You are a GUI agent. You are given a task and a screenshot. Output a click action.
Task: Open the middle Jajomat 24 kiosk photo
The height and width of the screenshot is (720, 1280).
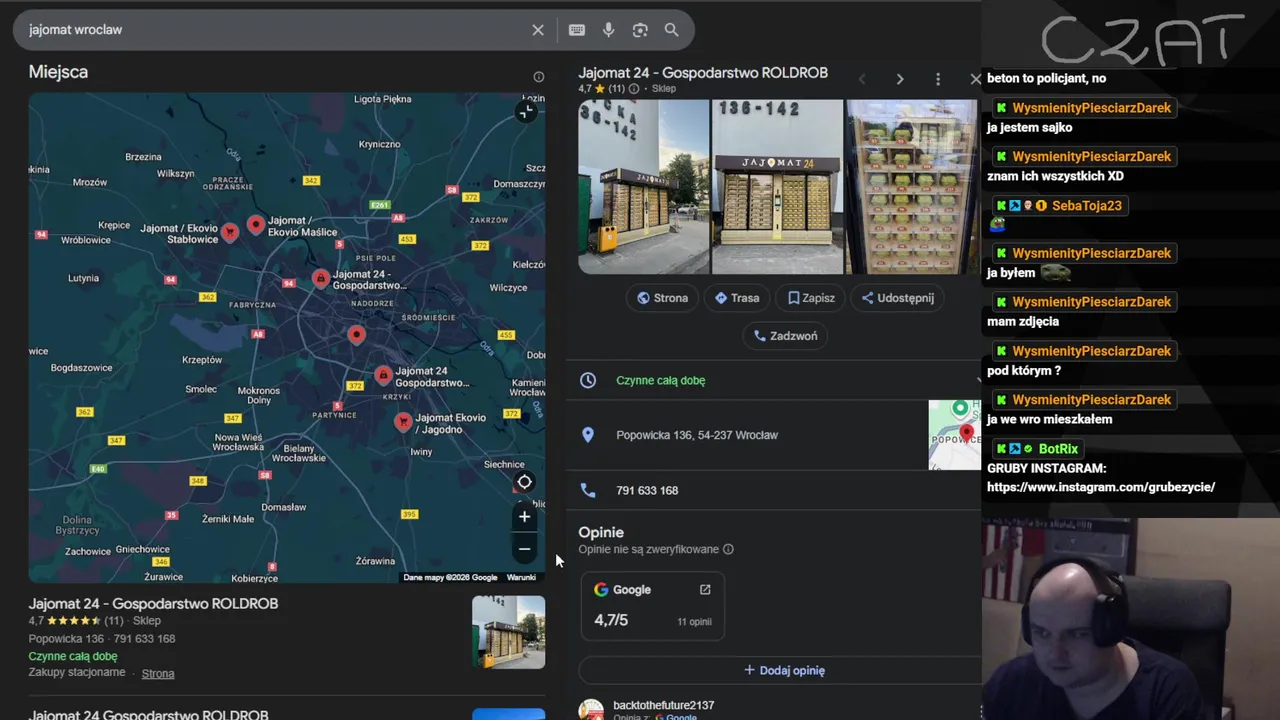click(777, 186)
